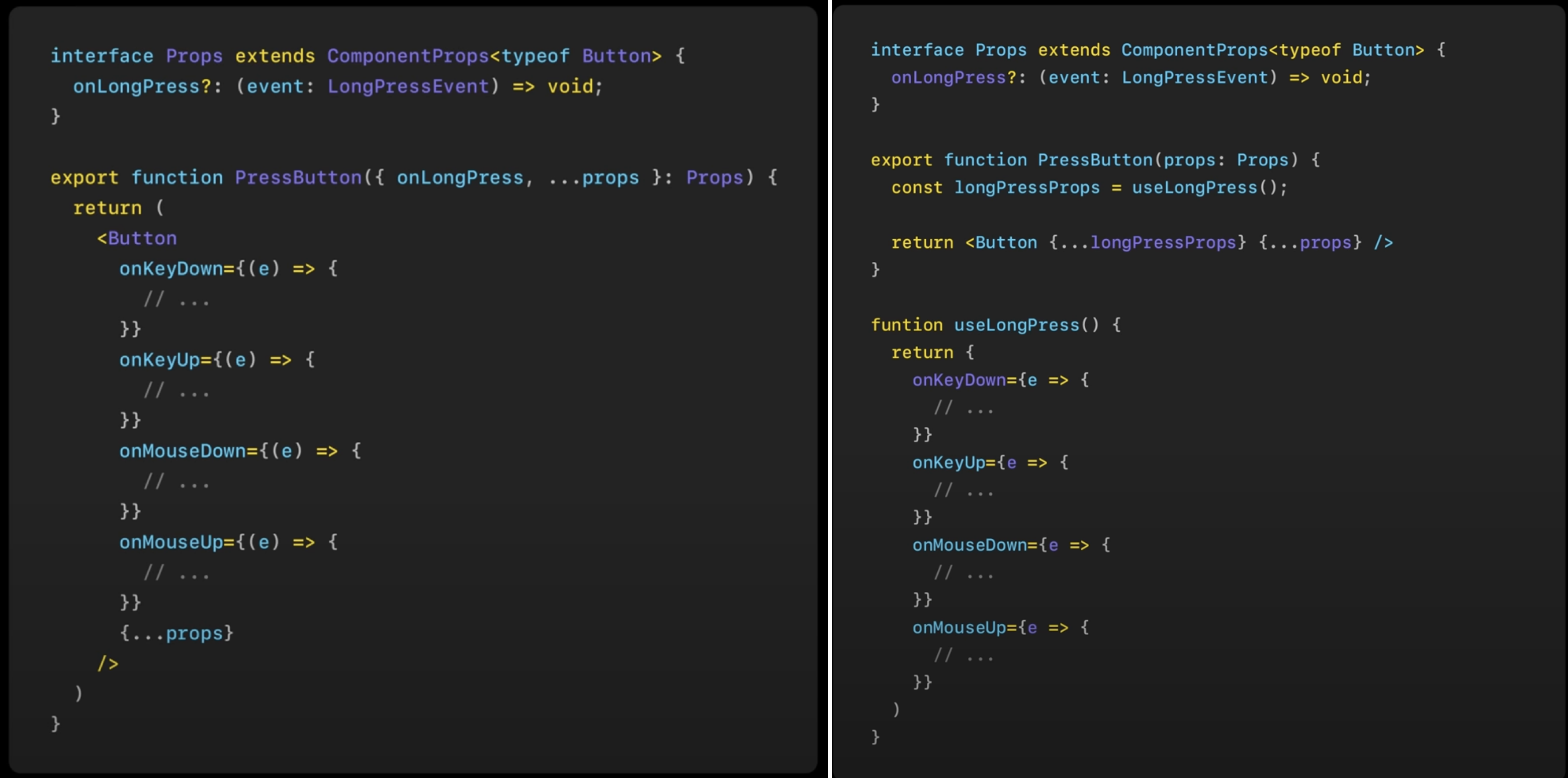
Task: Click 'onMouseUp={(e) => {' in left panel
Action: pyautogui.click(x=228, y=543)
